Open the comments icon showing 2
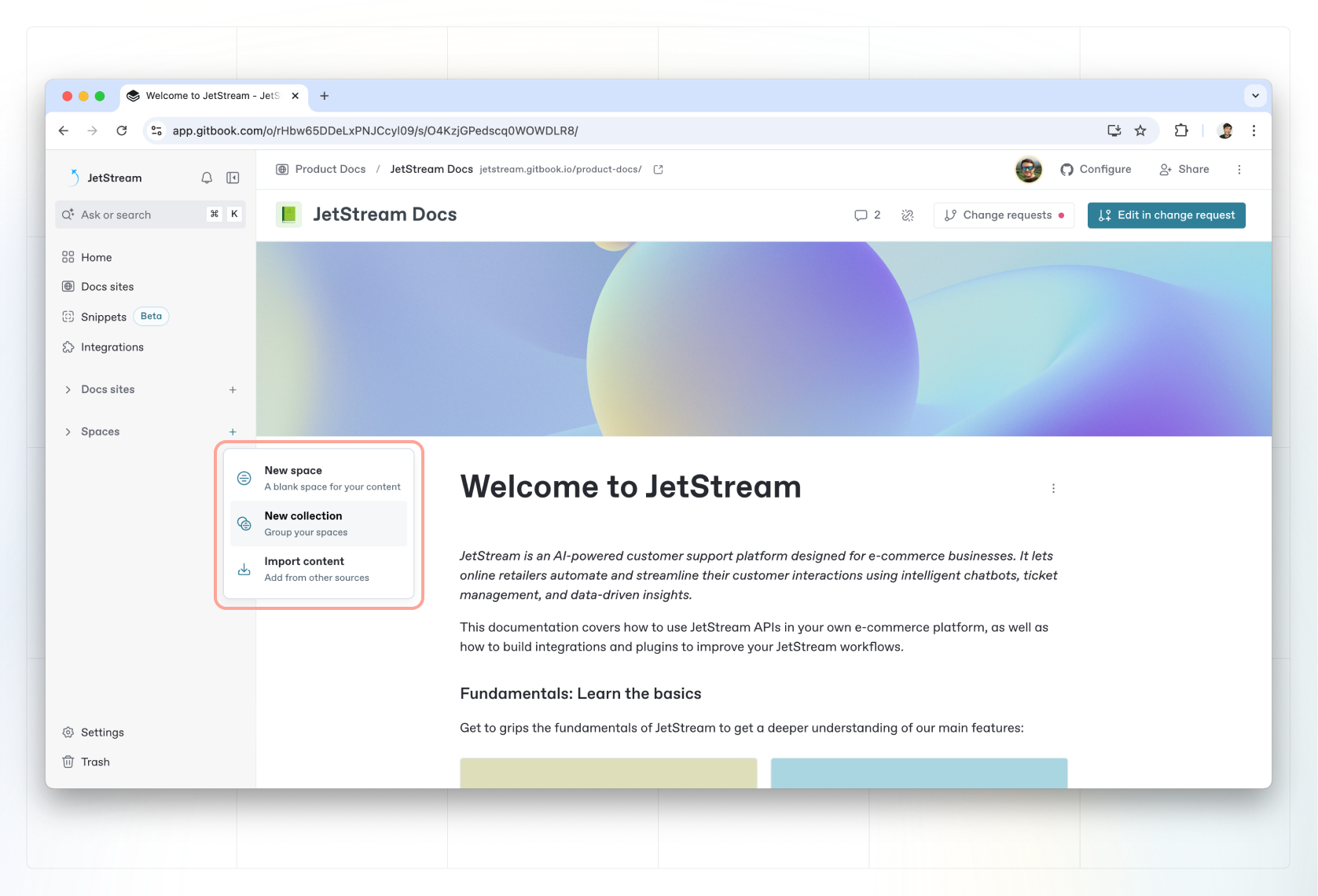 [x=867, y=215]
